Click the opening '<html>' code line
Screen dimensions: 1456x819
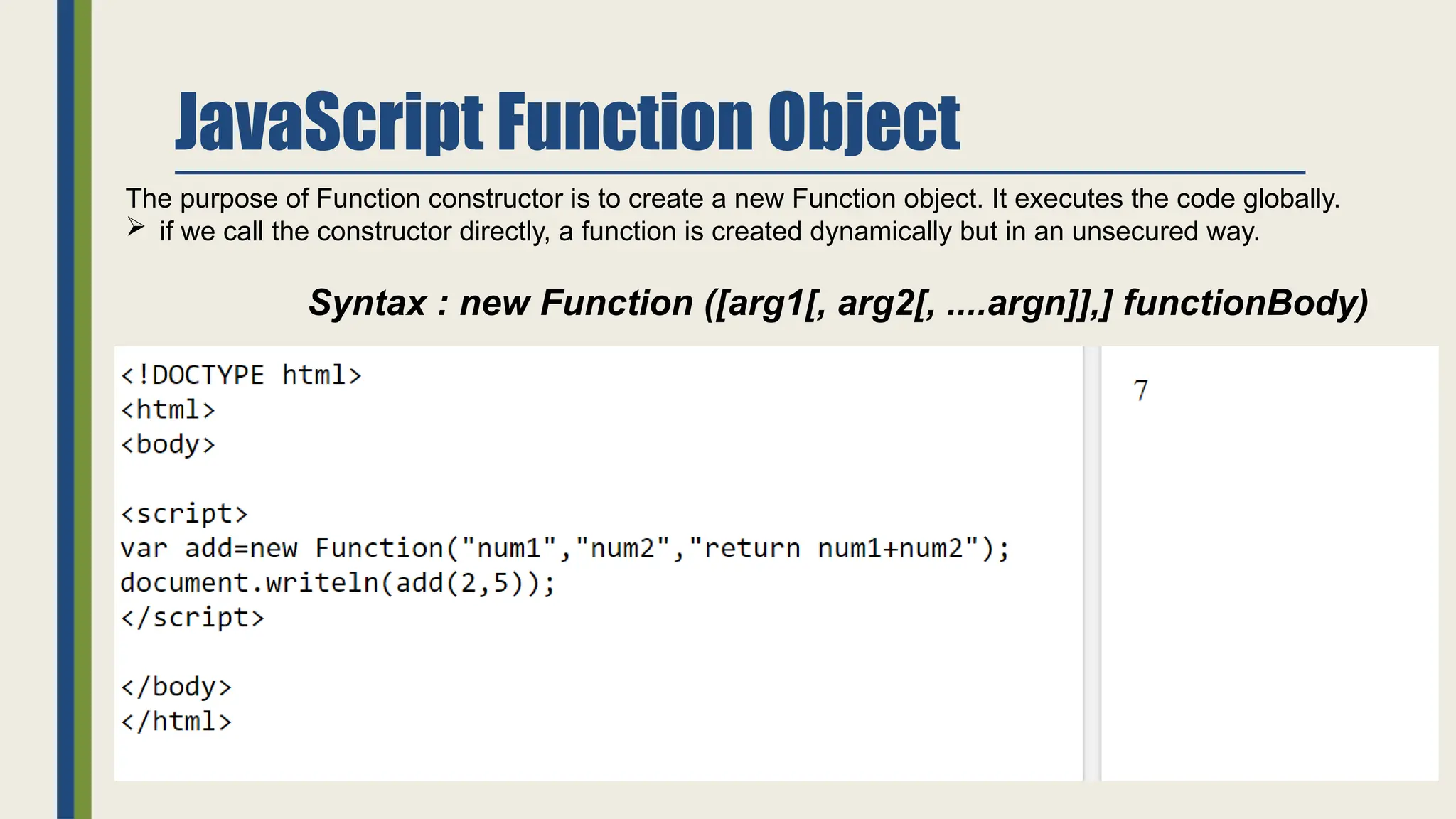point(168,409)
